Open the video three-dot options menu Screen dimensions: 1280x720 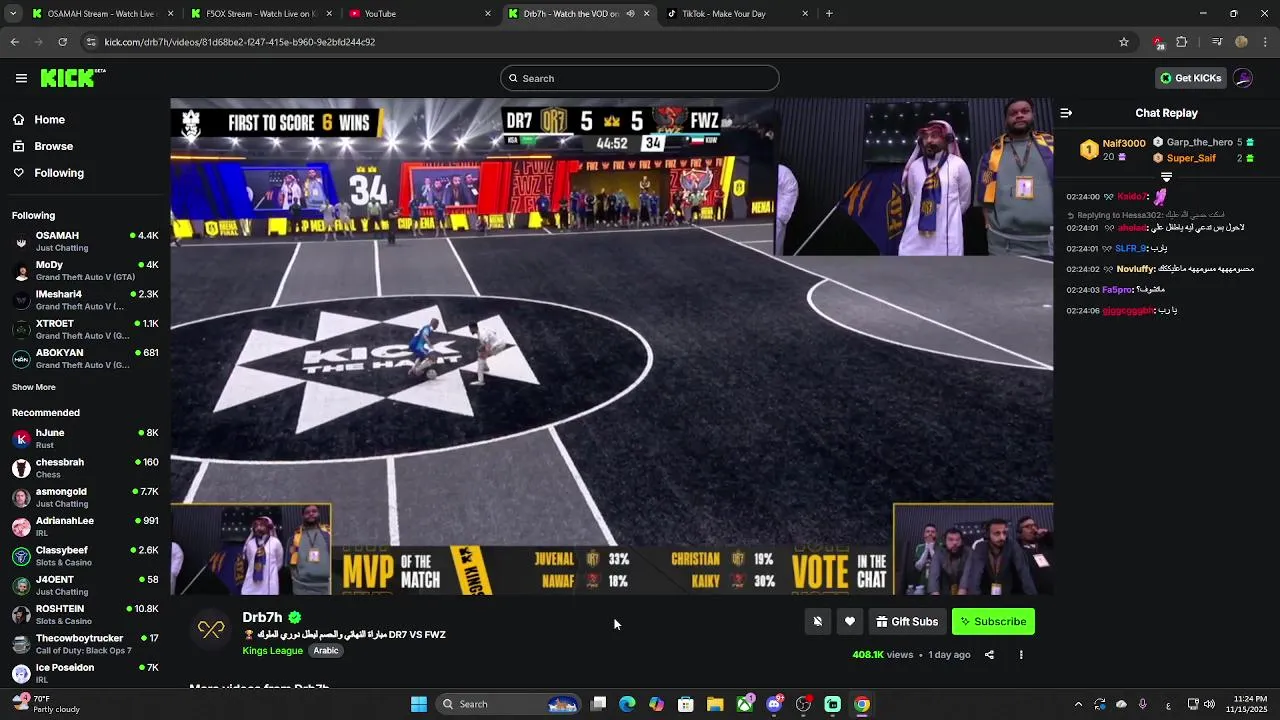(x=1021, y=655)
